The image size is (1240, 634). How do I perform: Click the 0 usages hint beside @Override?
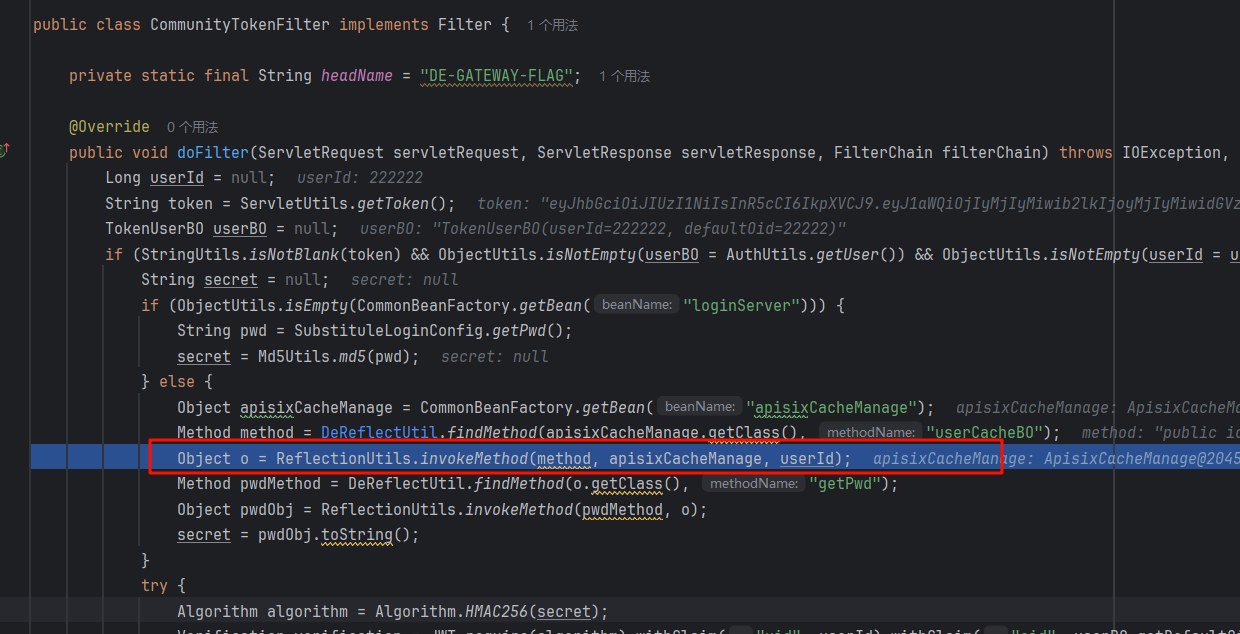[192, 127]
